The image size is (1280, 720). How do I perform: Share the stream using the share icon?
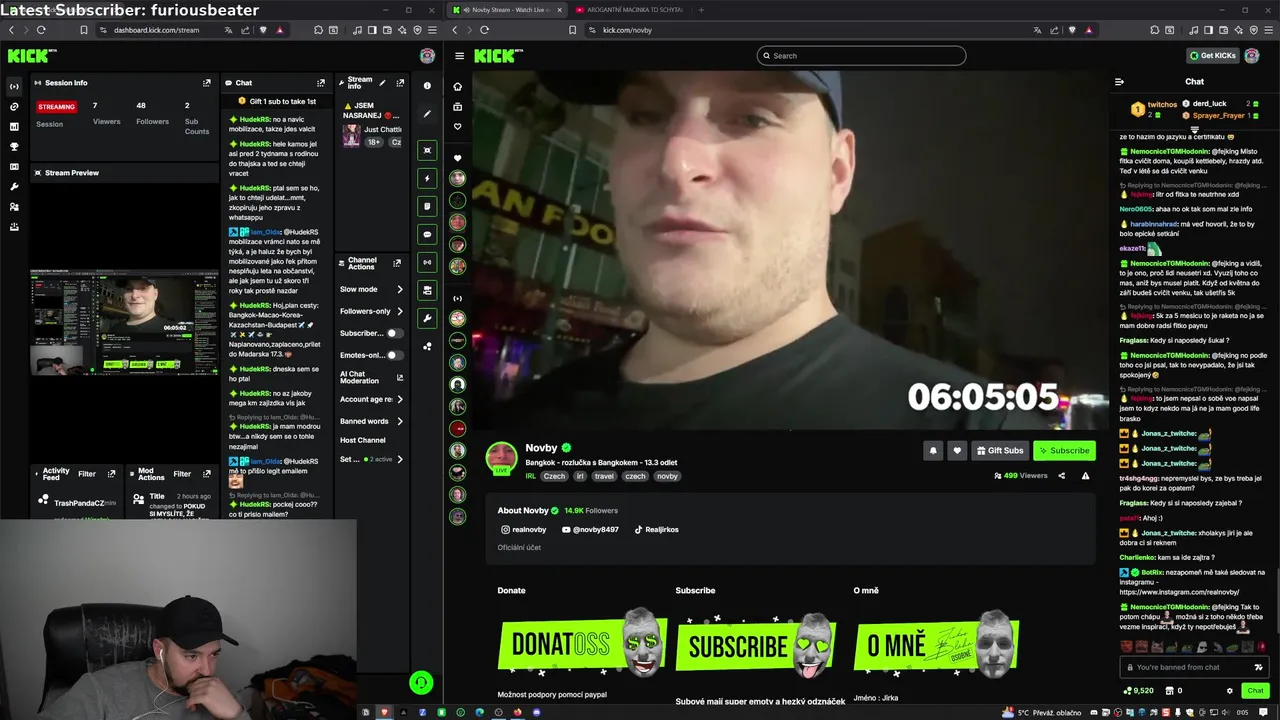[1062, 476]
